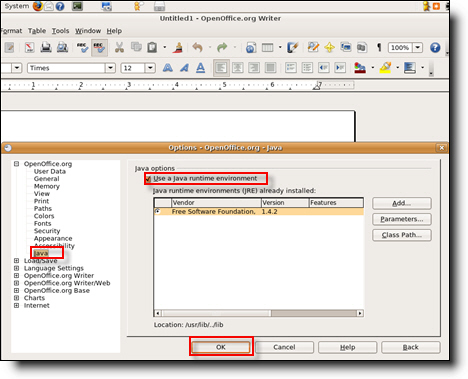This screenshot has width=468, height=379.
Task: Click the Cancel button
Action: 284,347
